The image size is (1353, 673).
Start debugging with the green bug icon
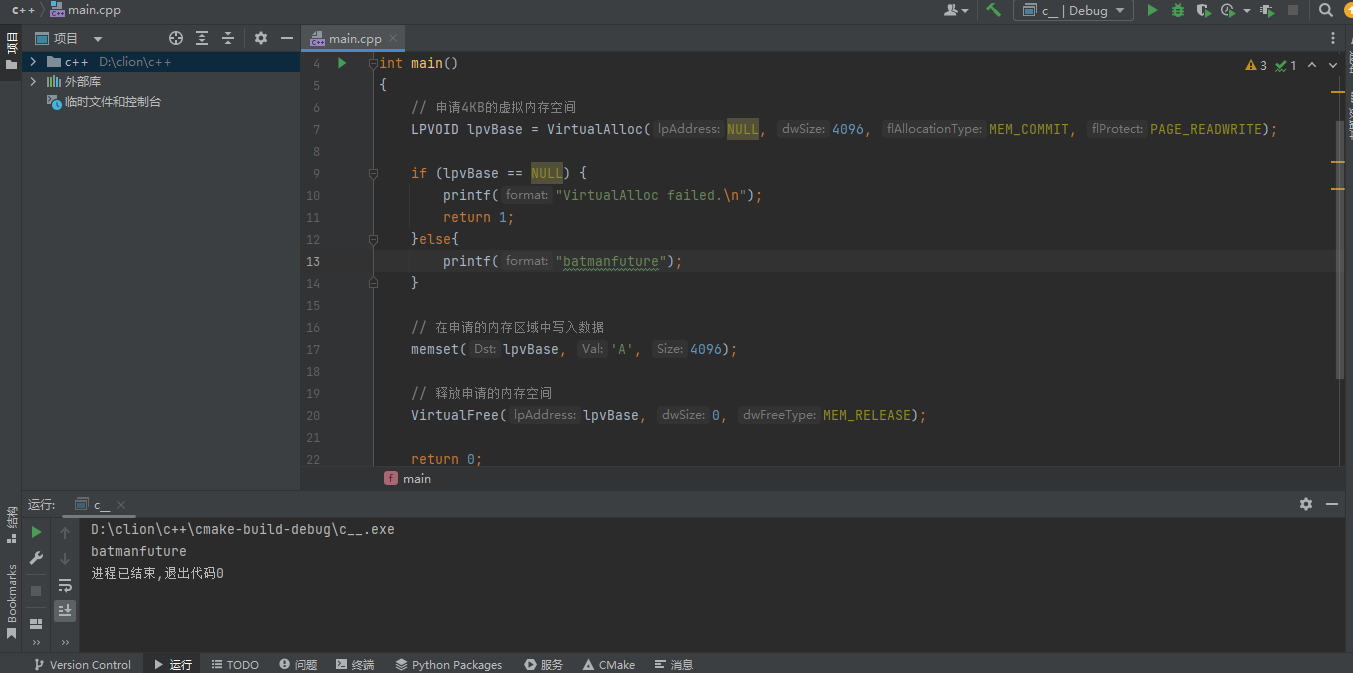[1178, 10]
